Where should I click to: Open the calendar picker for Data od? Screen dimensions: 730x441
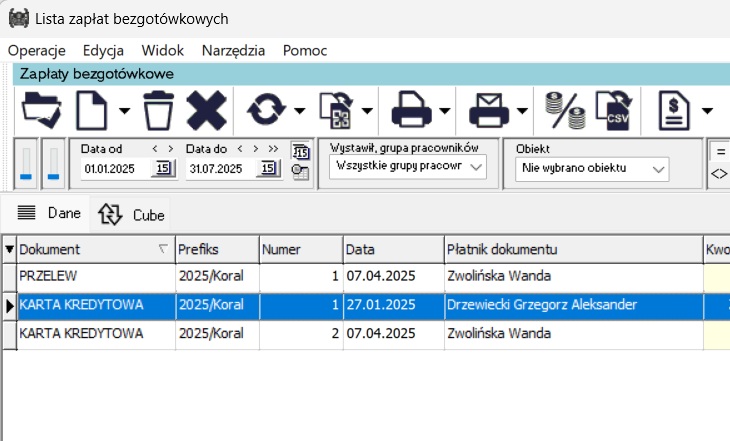pos(162,168)
